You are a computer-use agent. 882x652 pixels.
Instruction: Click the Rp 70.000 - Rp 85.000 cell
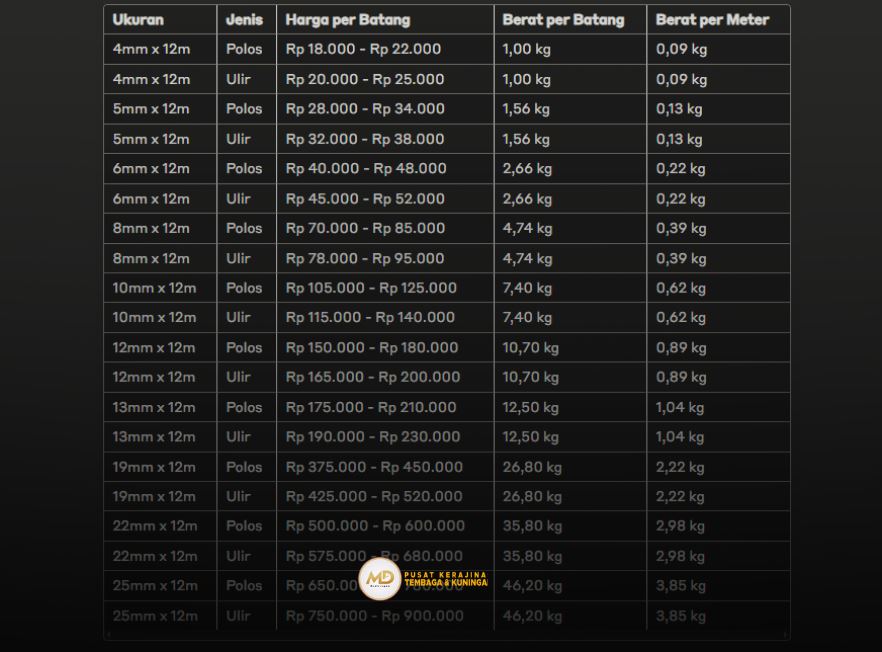[x=365, y=228]
